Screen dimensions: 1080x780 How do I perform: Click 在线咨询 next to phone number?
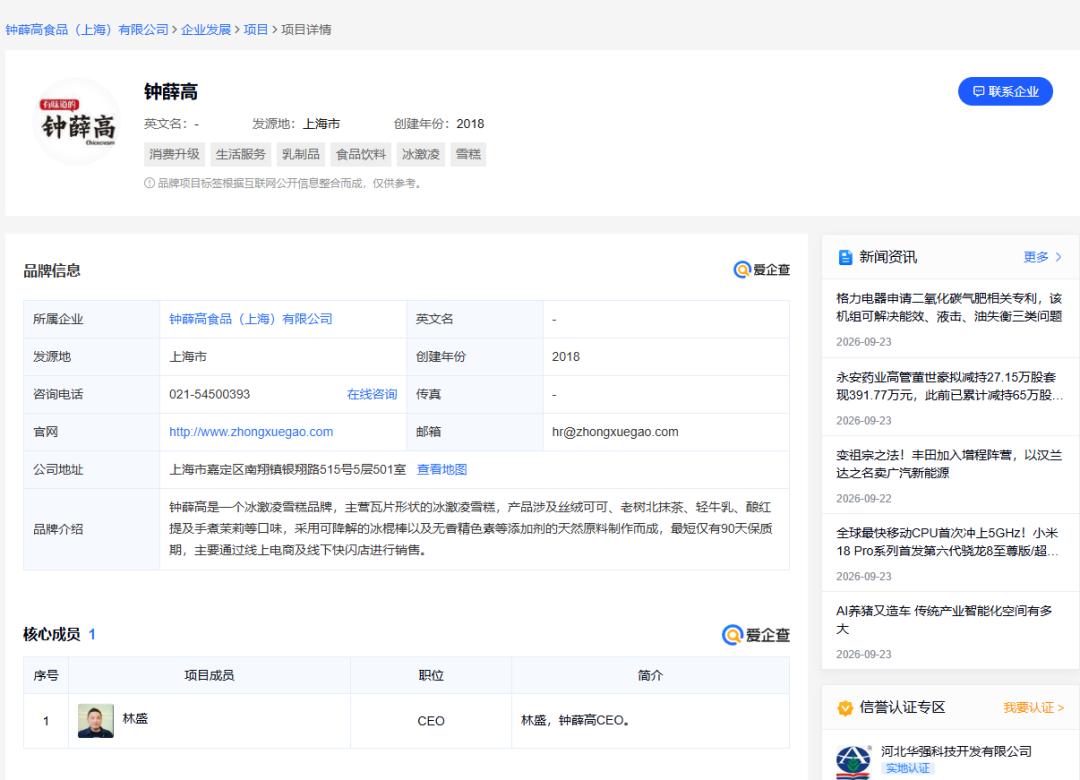pyautogui.click(x=372, y=394)
